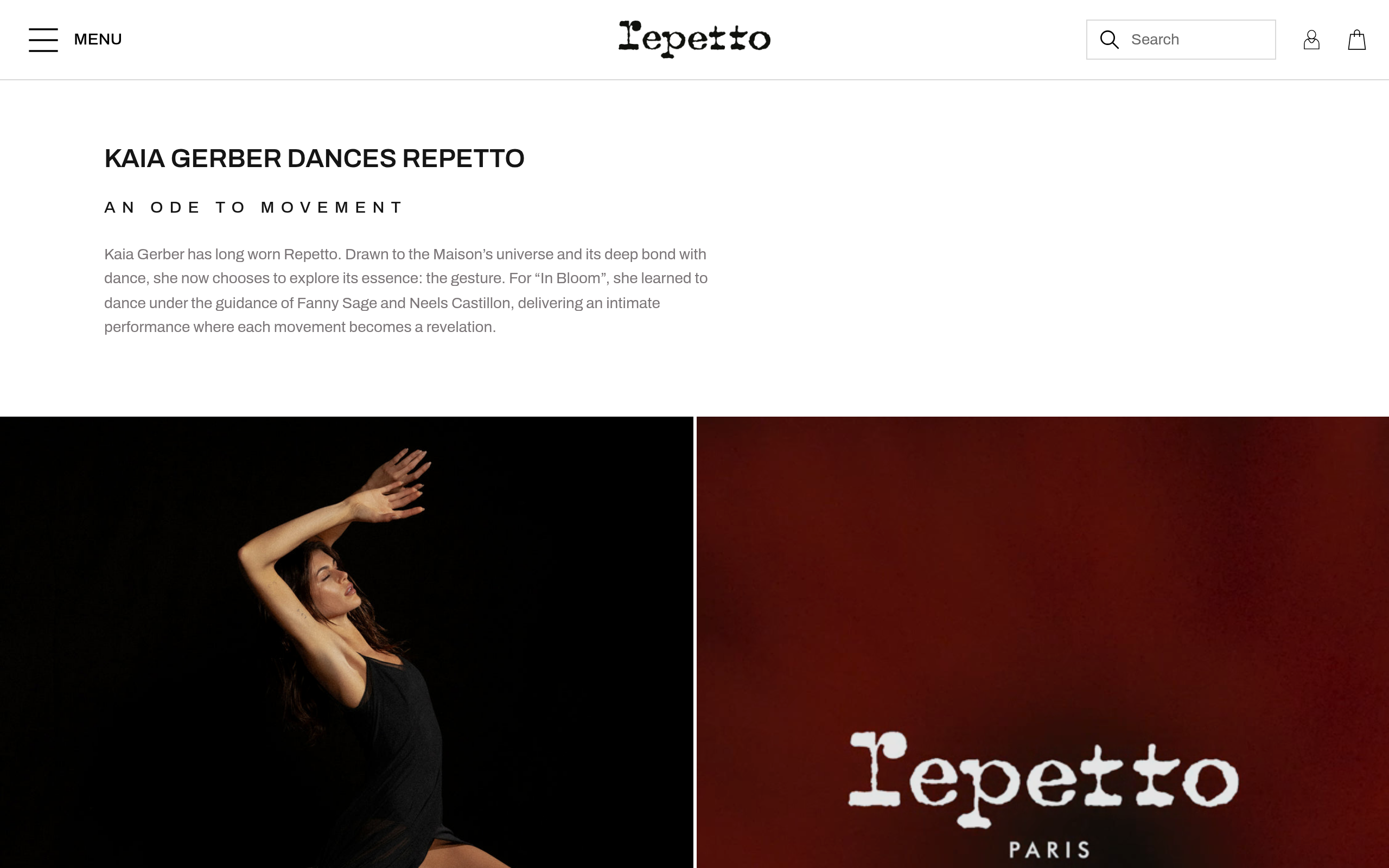The height and width of the screenshot is (868, 1389).
Task: Click the An Ode To Movement subheading
Action: 254,207
